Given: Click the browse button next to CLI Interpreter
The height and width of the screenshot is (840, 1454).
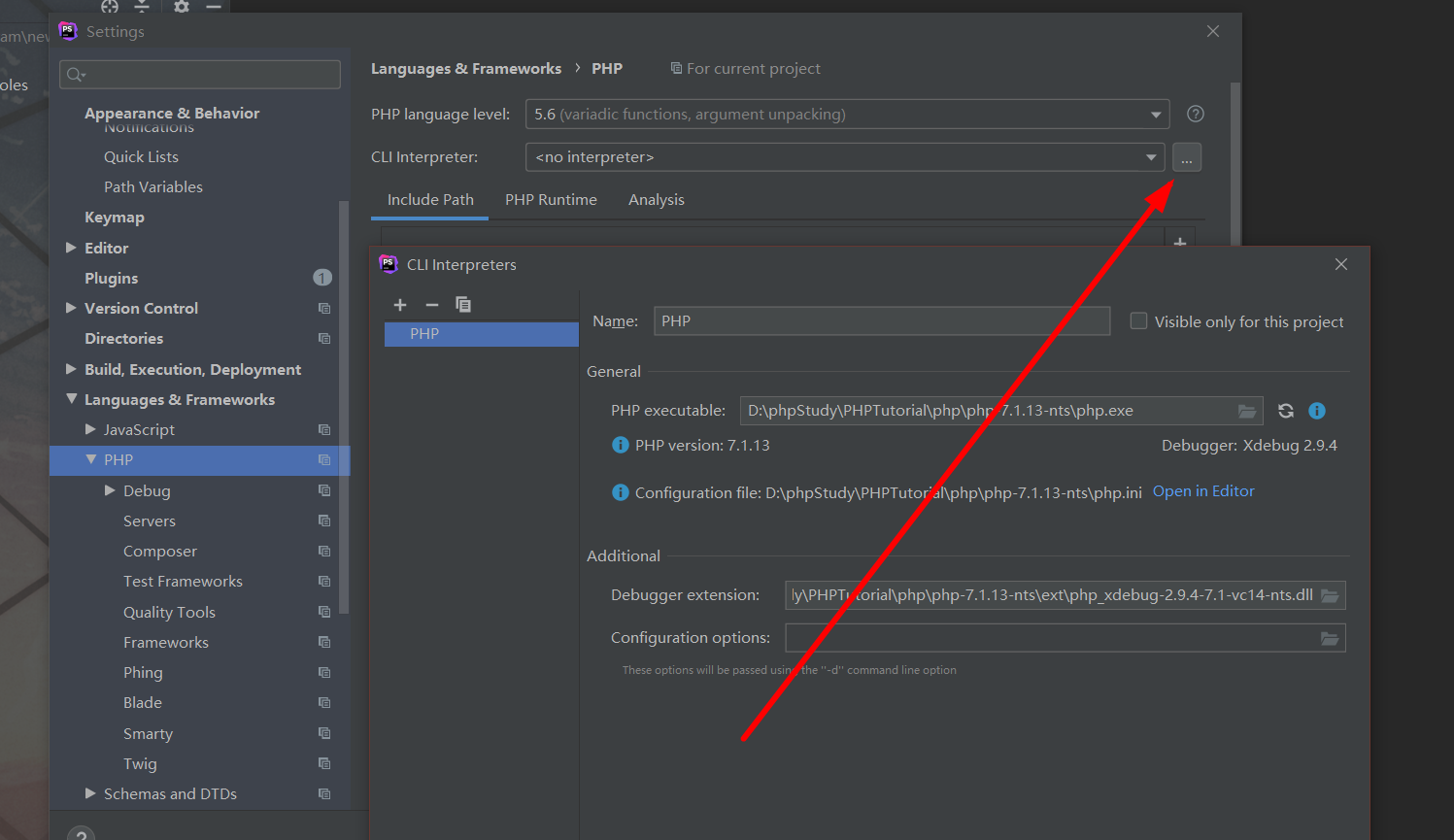Looking at the screenshot, I should tap(1187, 157).
